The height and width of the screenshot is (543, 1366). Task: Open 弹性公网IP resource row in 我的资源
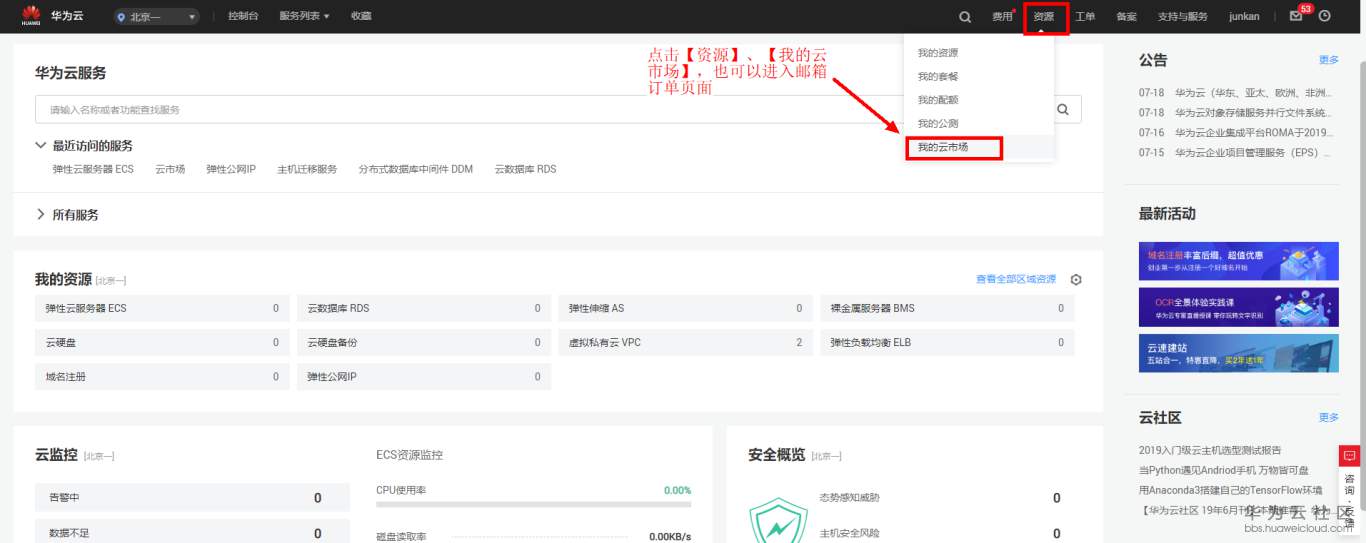point(424,377)
